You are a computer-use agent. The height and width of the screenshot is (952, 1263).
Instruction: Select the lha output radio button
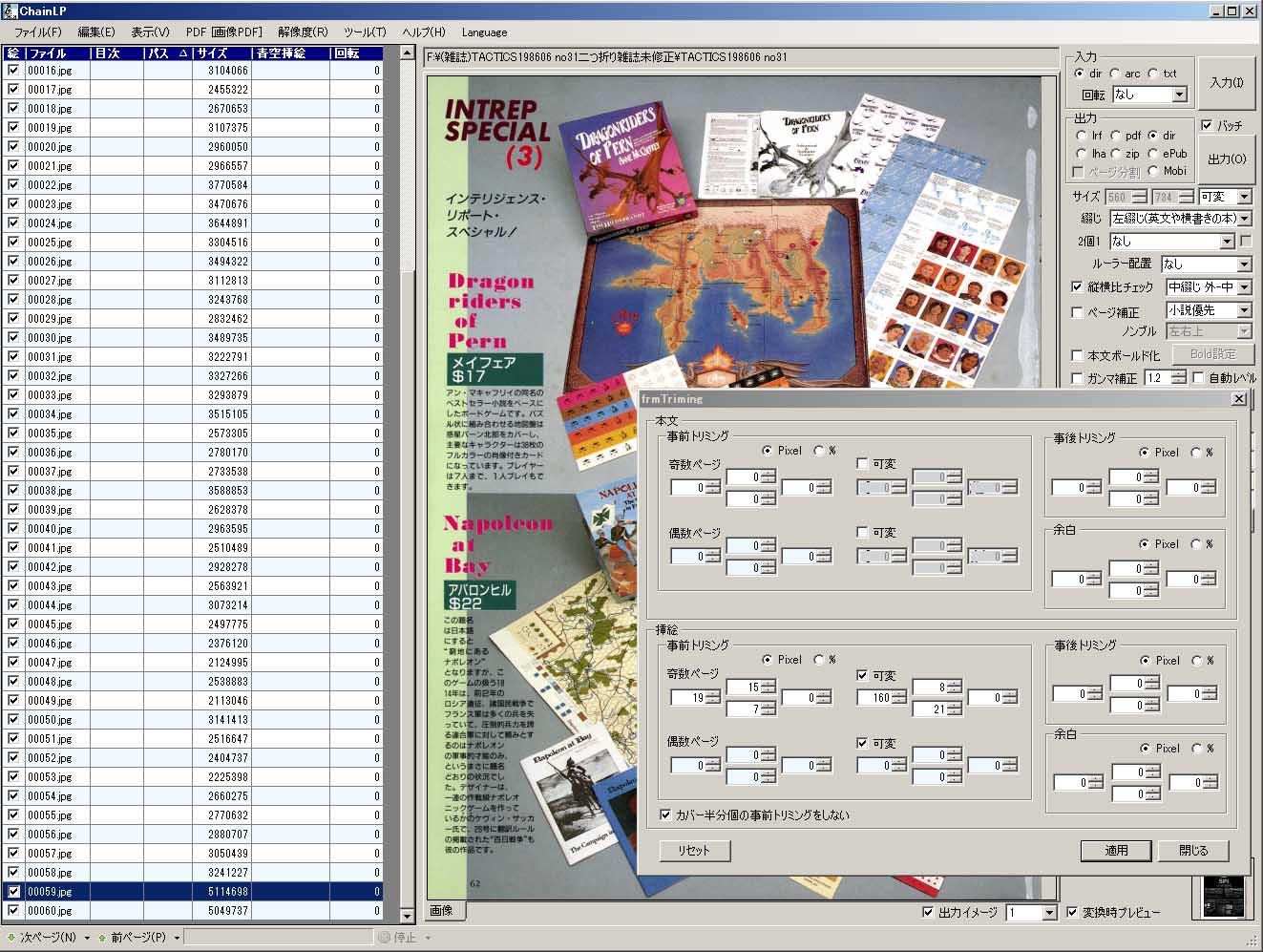(x=1081, y=153)
